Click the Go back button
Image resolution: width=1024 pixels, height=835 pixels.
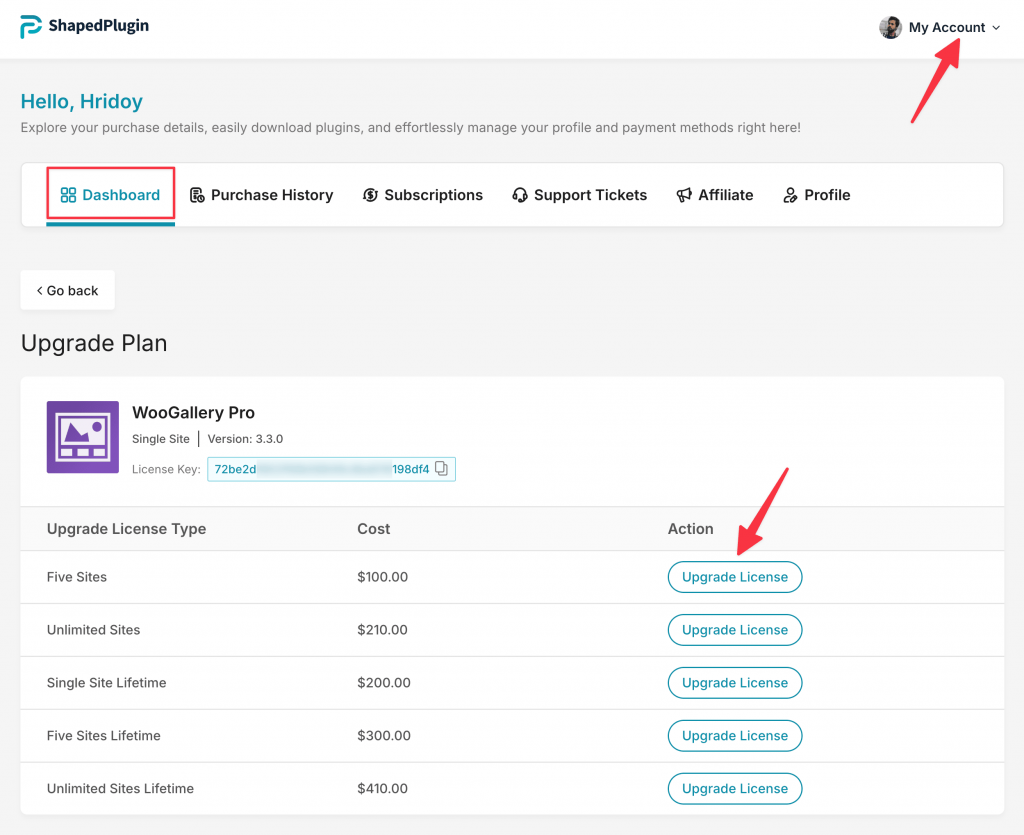tap(68, 291)
